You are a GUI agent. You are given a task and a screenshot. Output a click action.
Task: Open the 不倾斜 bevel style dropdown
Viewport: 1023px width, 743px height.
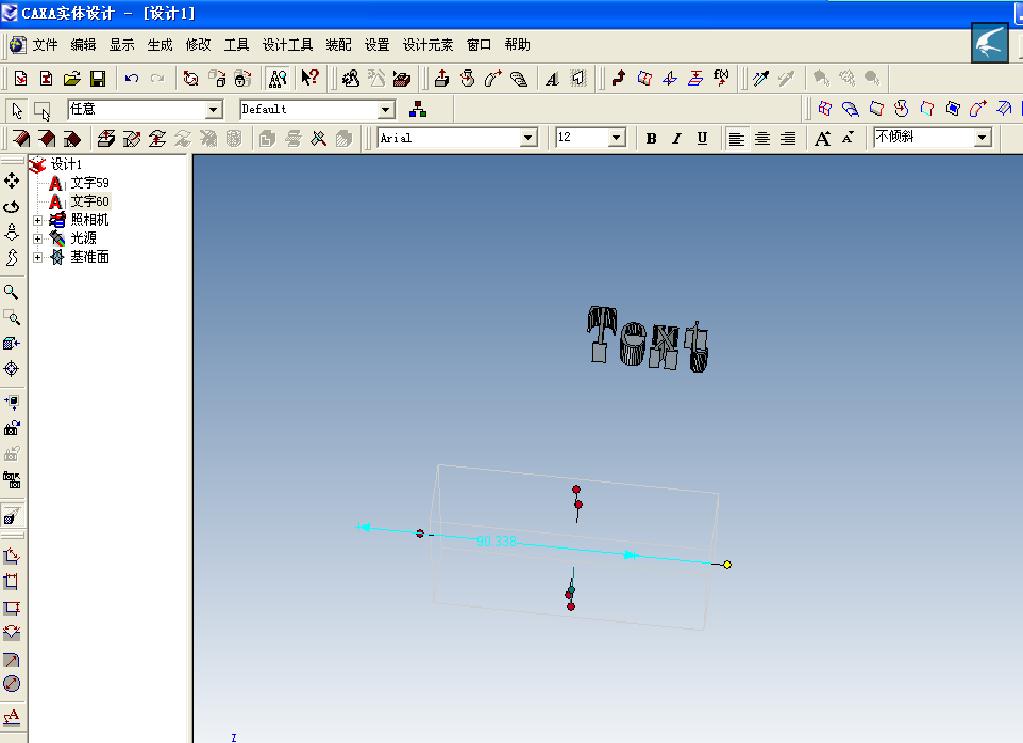pyautogui.click(x=982, y=137)
